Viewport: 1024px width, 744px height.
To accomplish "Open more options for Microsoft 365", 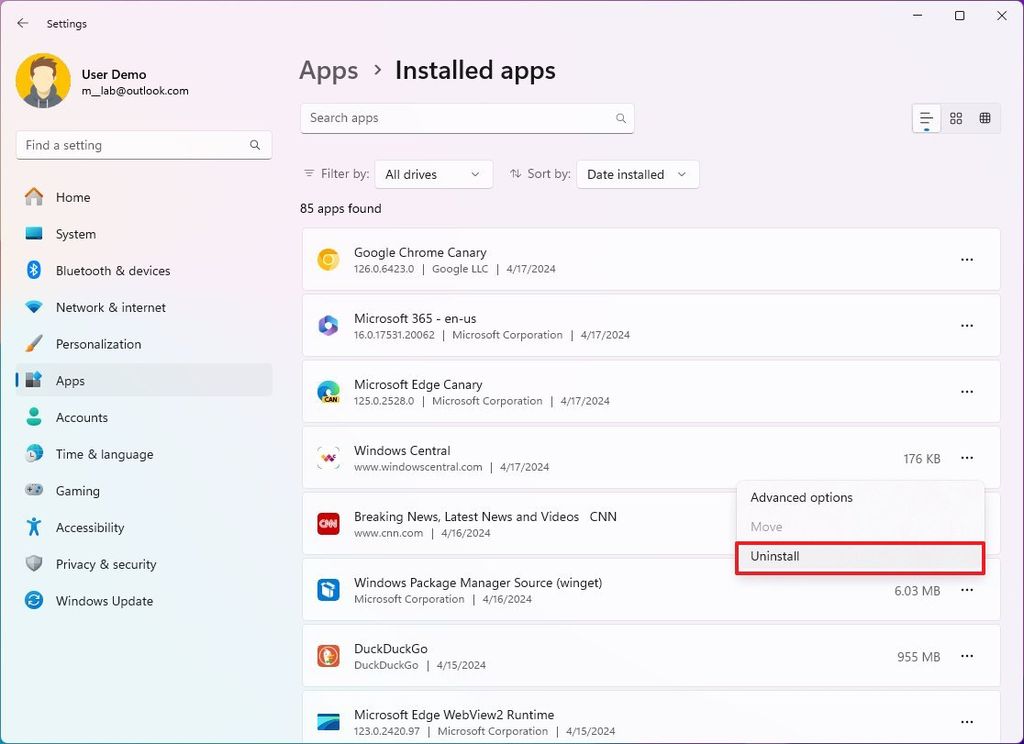I will [967, 325].
